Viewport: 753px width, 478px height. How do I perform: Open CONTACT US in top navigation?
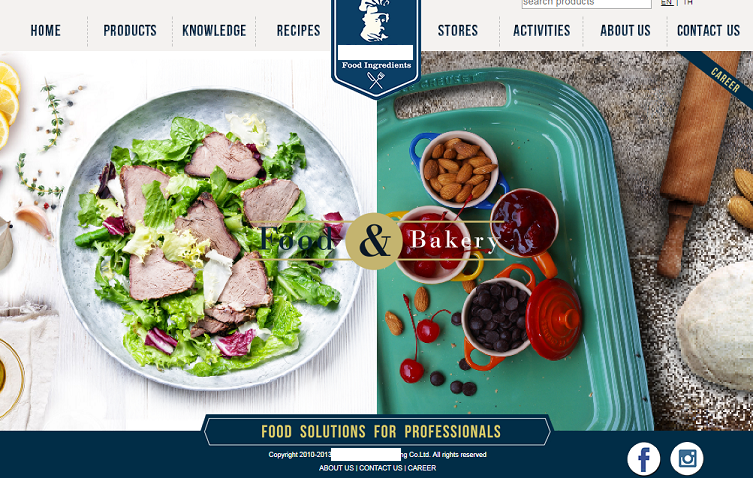coord(708,31)
